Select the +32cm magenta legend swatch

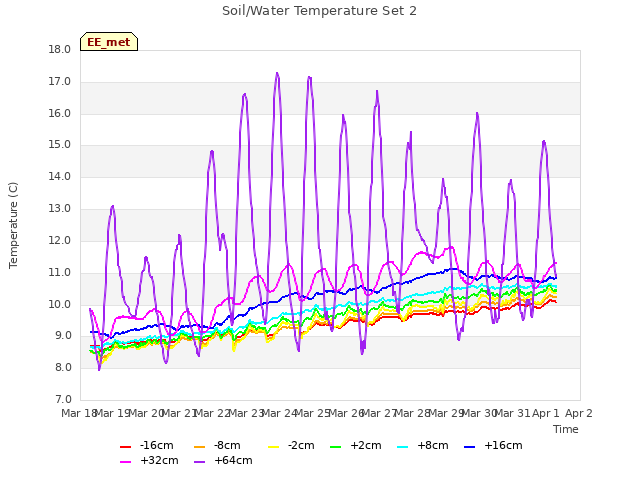tap(125, 462)
